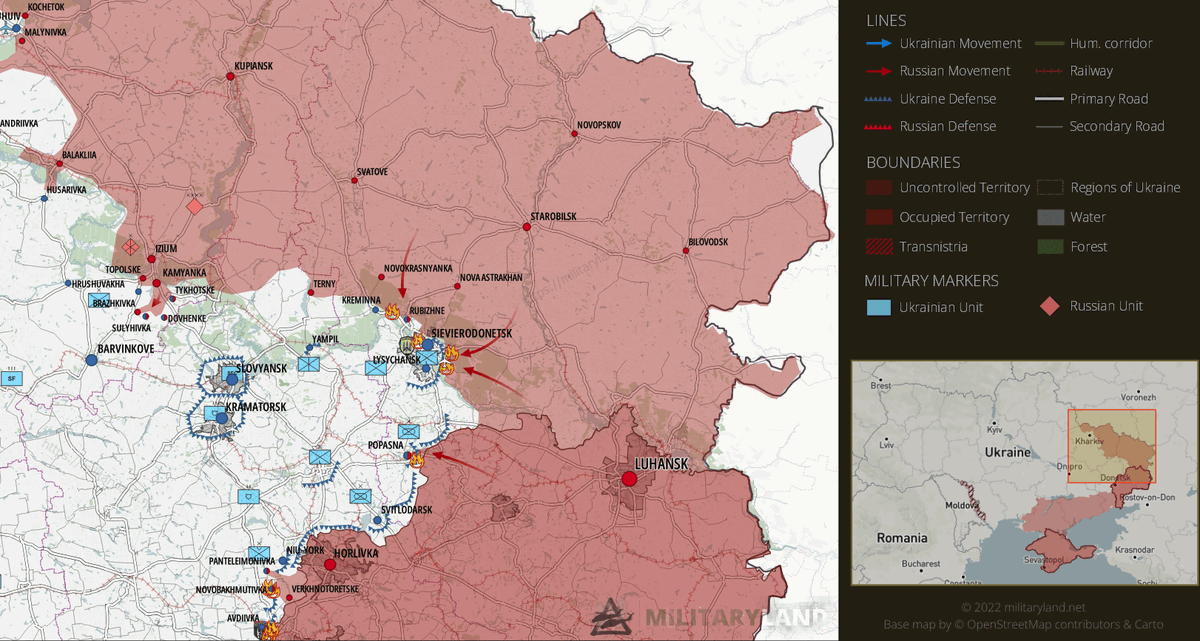Click the militaryland.net copyright text
1200x641 pixels.
[x=1023, y=607]
